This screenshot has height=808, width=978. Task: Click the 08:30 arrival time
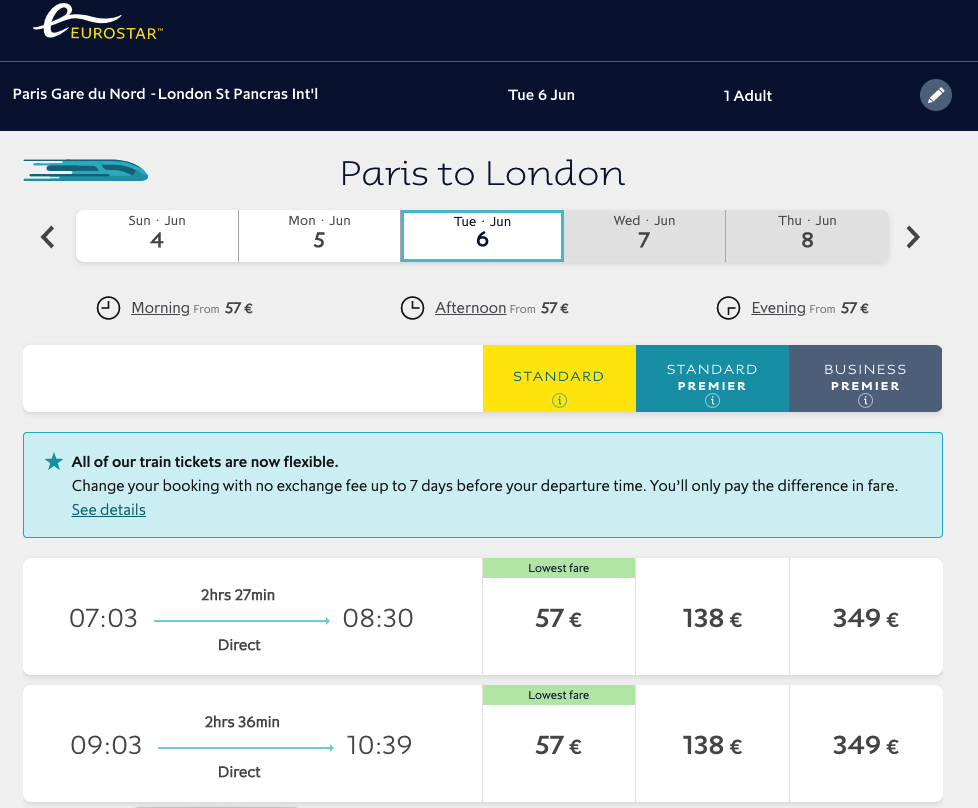(x=378, y=618)
